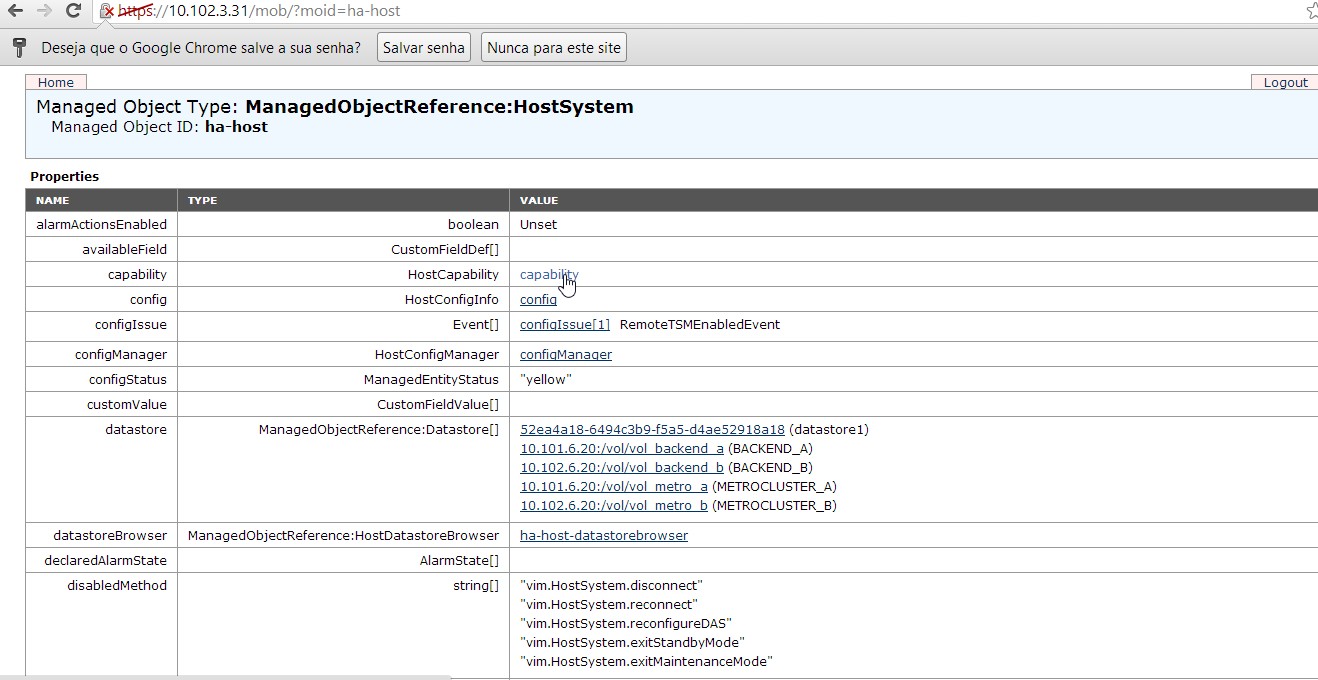This screenshot has width=1318, height=680.
Task: Open the ha-host-datastorebrowser link
Action: (603, 535)
